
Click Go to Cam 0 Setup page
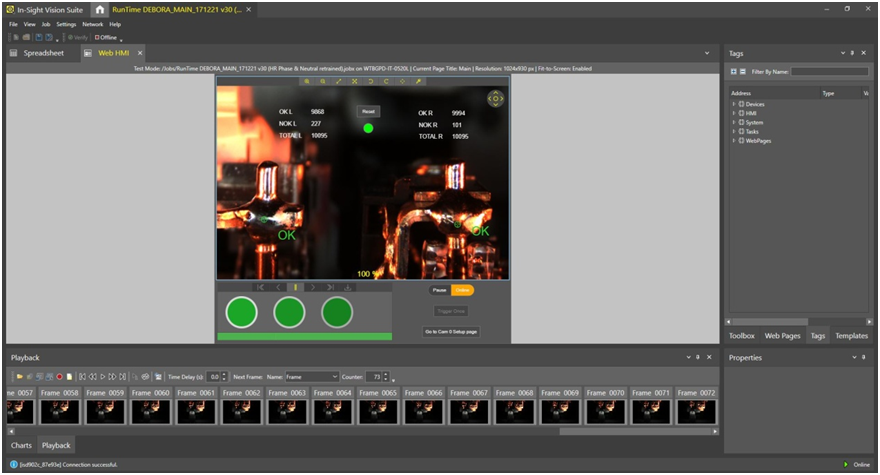(x=451, y=332)
